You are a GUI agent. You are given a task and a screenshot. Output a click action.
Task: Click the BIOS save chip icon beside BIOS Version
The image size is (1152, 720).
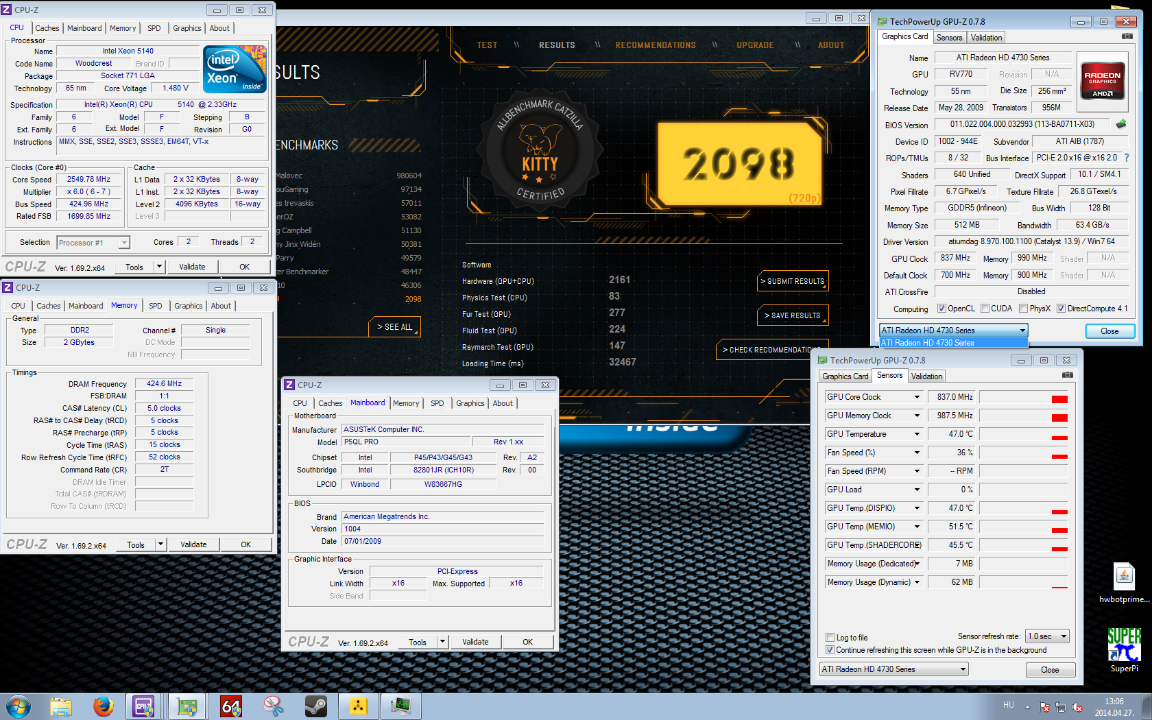pos(1121,124)
